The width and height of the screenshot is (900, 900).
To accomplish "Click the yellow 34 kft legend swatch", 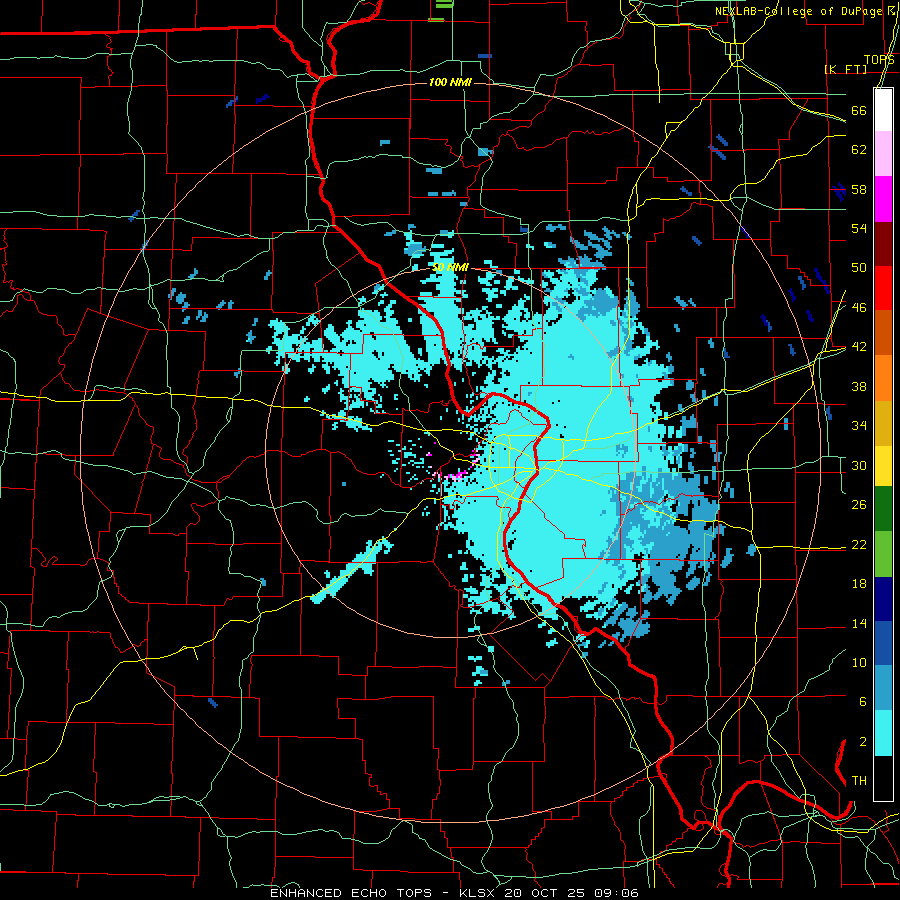I will (883, 466).
